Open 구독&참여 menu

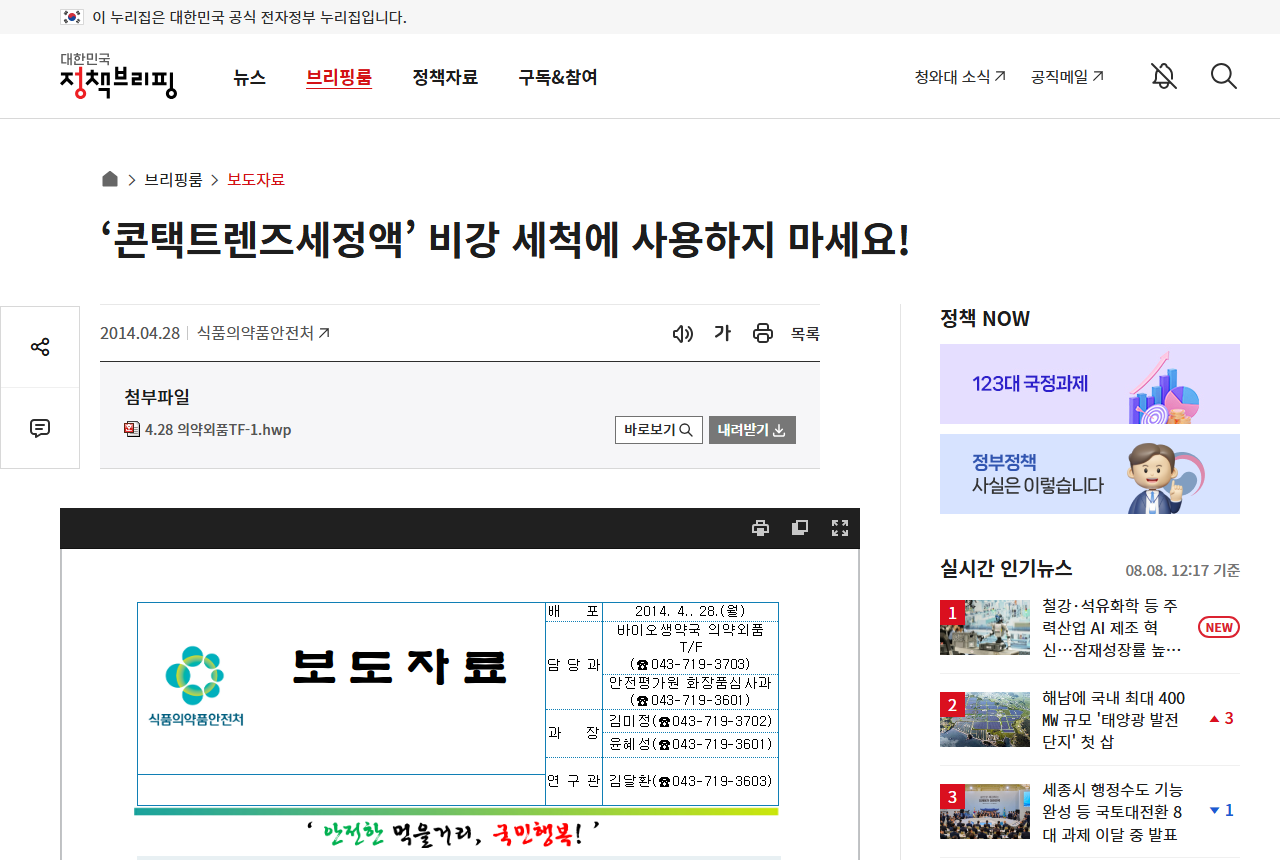tap(558, 77)
